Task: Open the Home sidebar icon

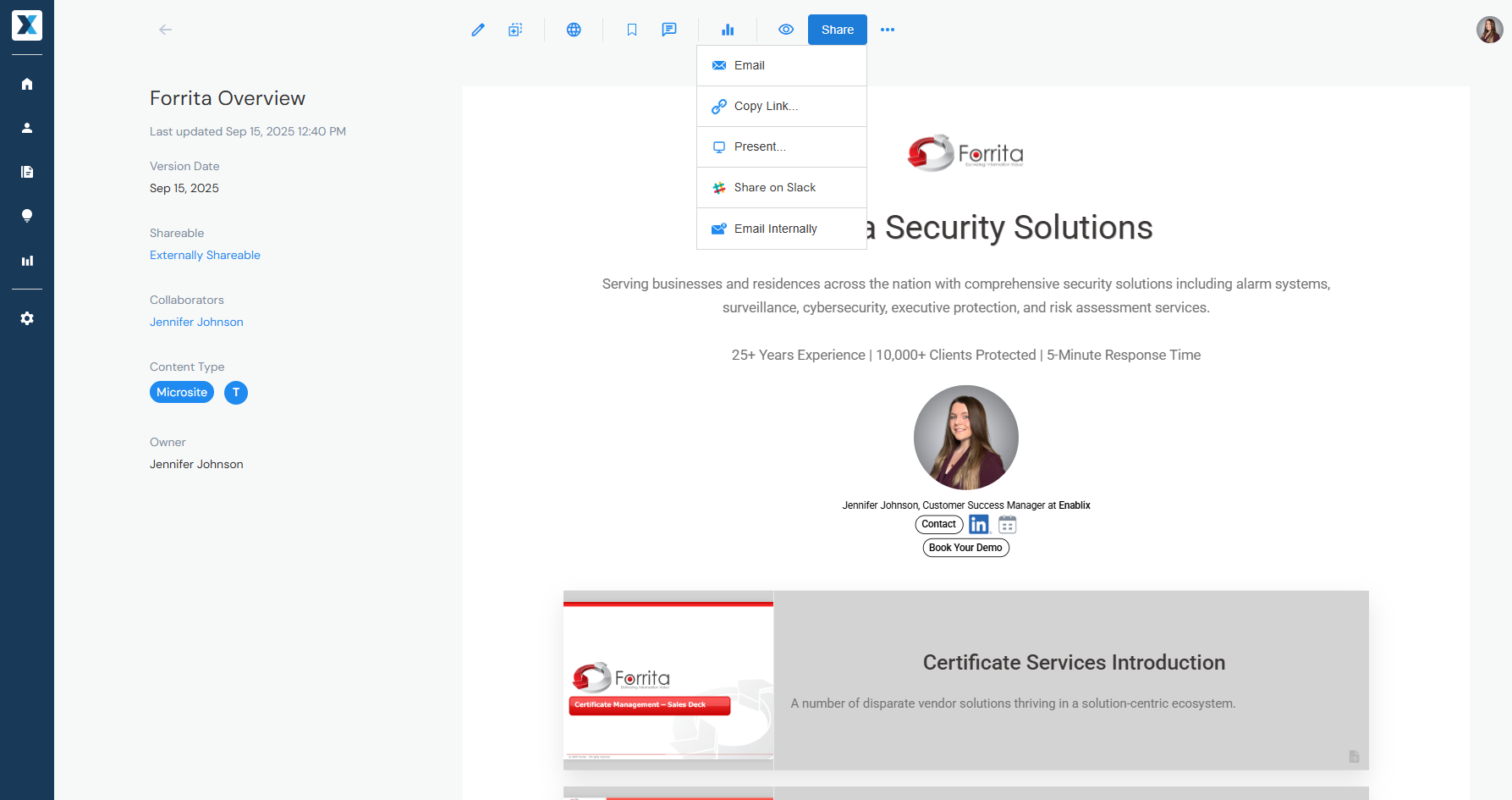Action: (27, 84)
